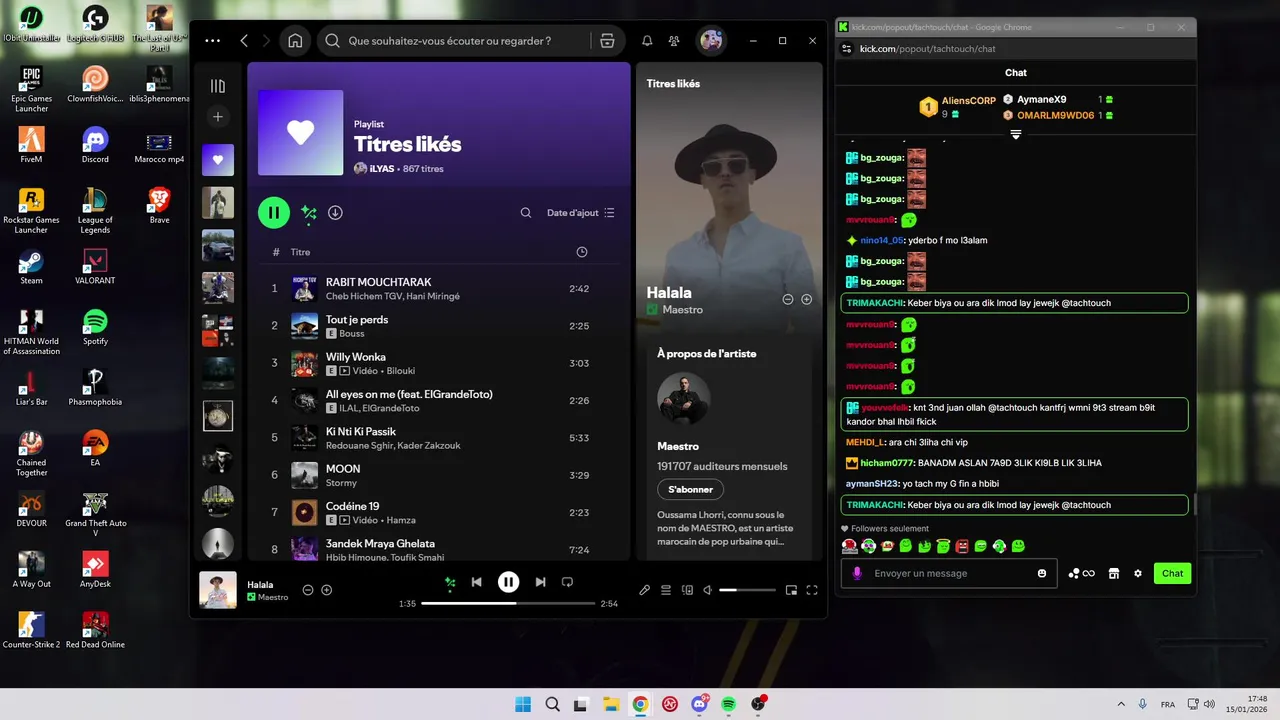Pause playback in bottom player bar

click(x=509, y=582)
